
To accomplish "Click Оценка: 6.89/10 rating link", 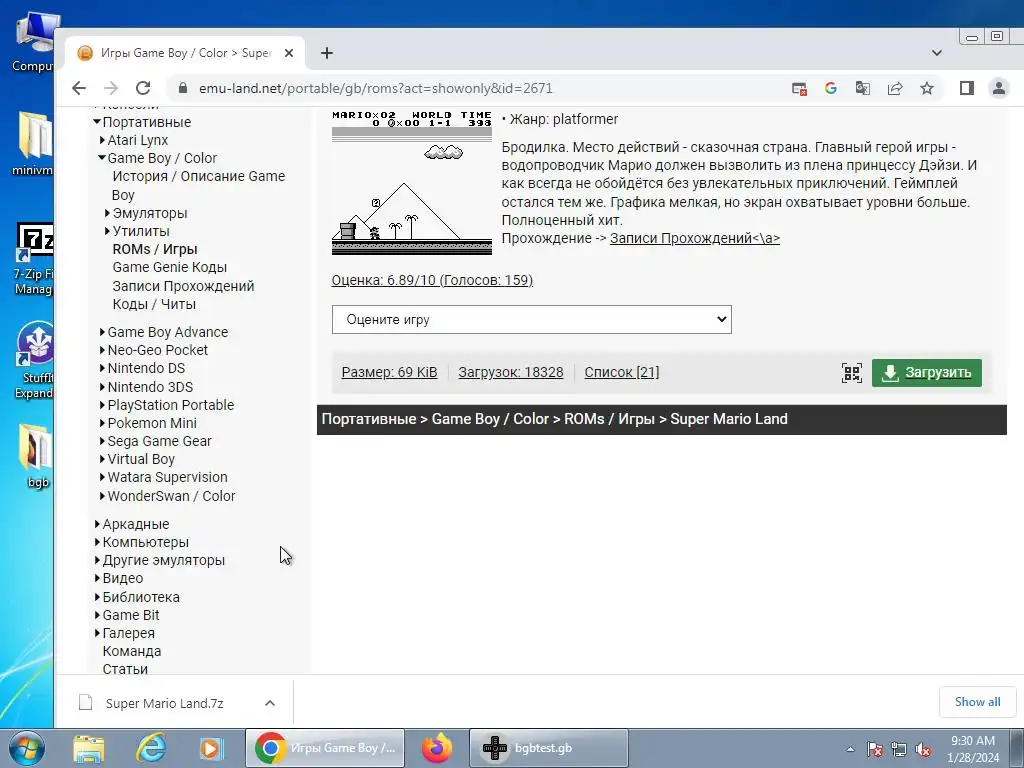I will pos(432,280).
